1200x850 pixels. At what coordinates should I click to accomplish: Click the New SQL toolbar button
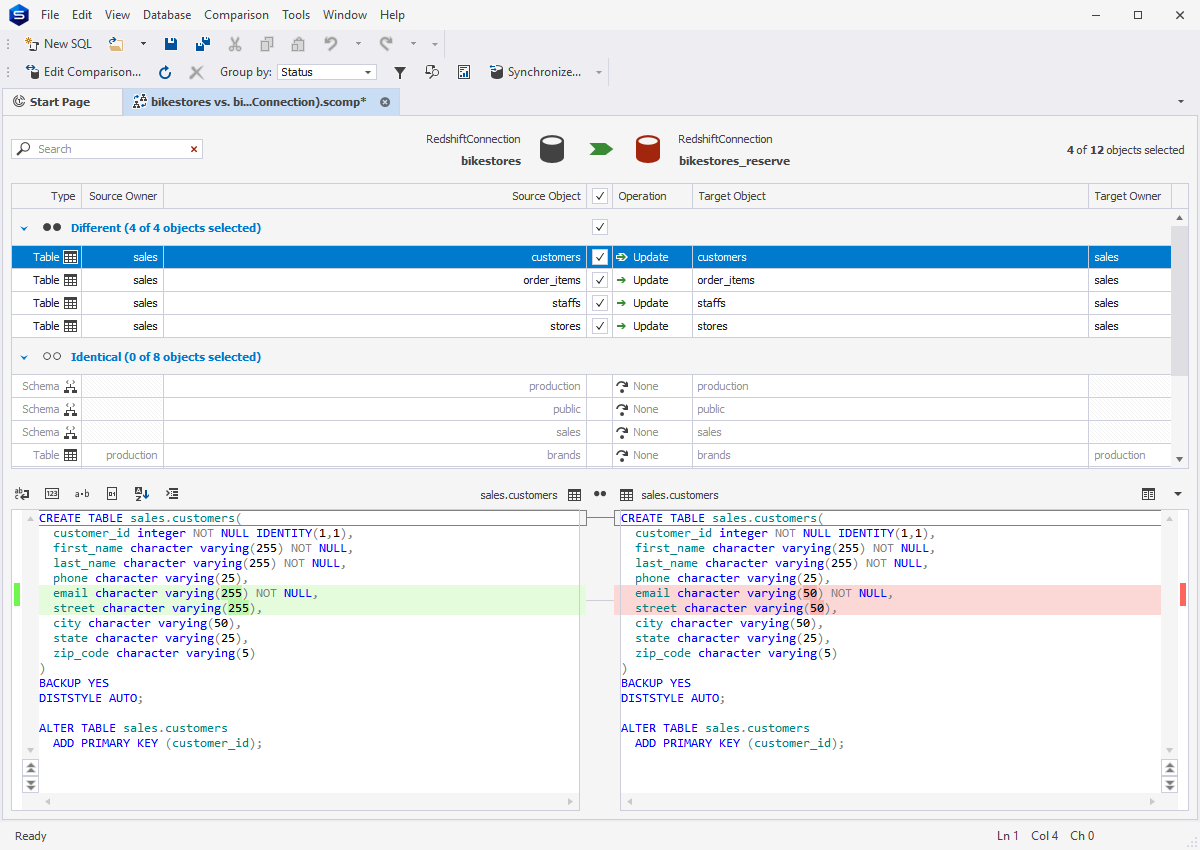tap(58, 44)
